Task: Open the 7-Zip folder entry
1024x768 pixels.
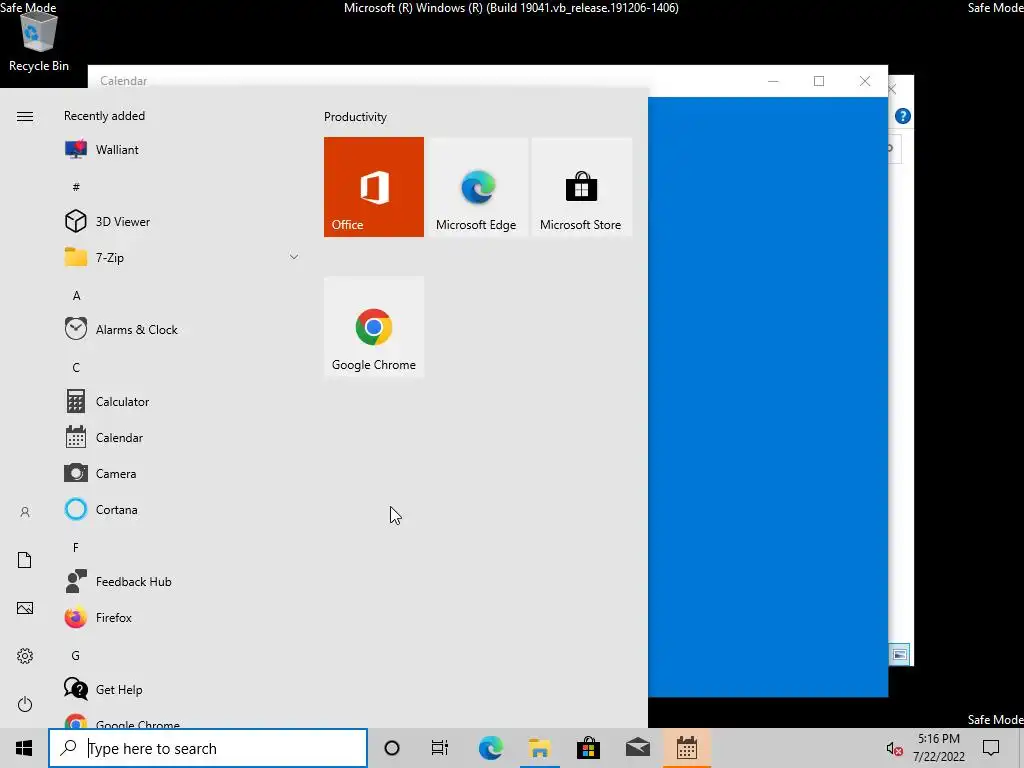Action: (182, 257)
